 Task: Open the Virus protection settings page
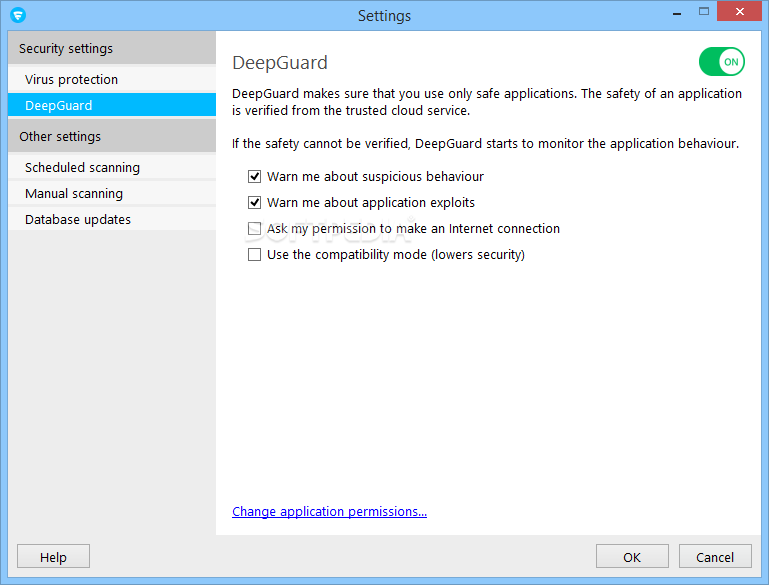112,79
